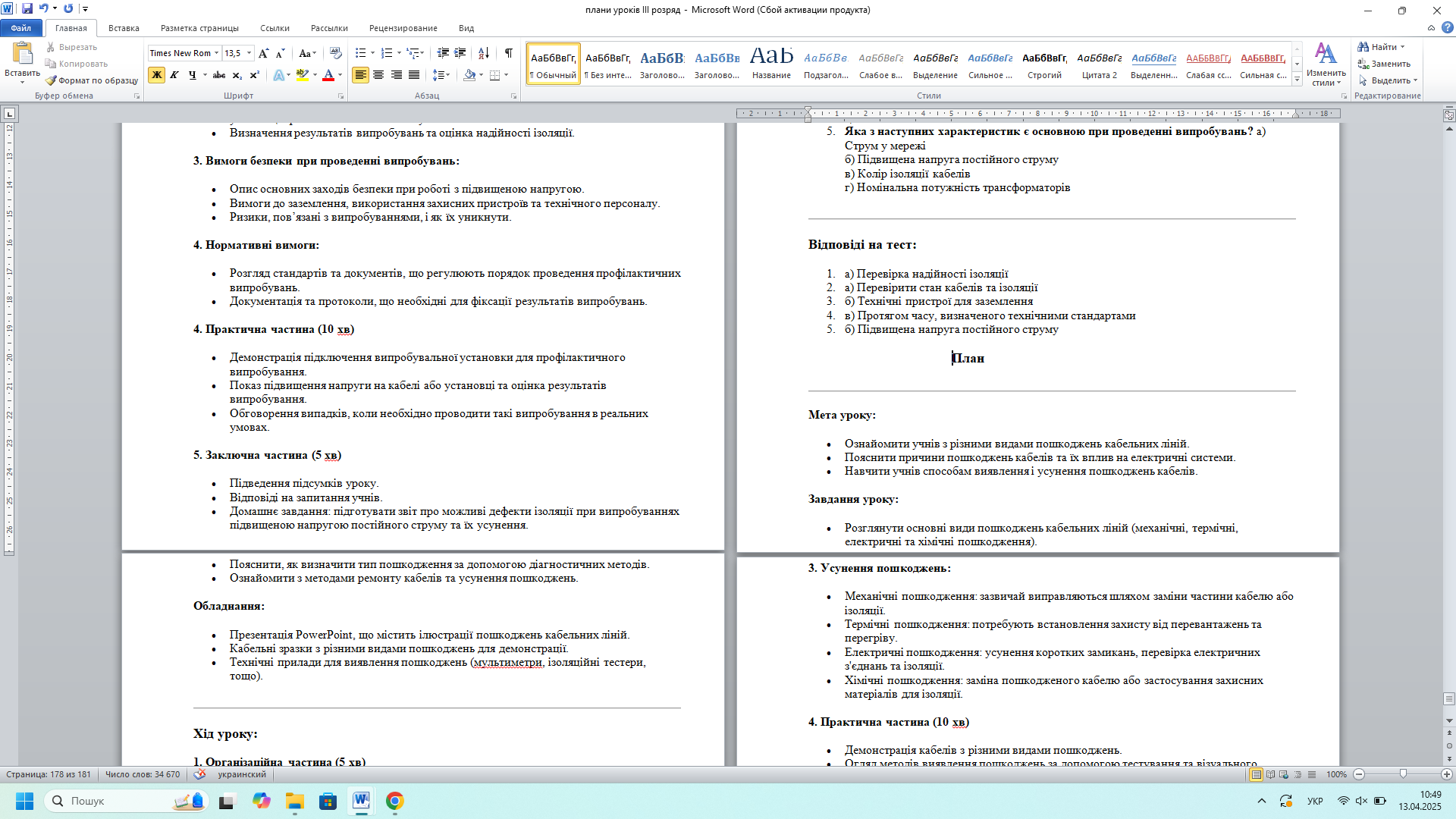Click the Format Painter brush icon
Screen dimensions: 1456x819
click(x=51, y=80)
